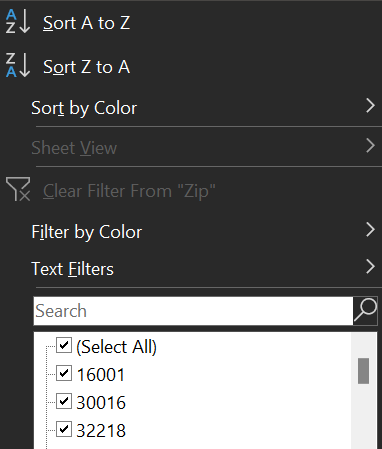This screenshot has width=382, height=449.
Task: Expand the Filter by Color submenu arrow
Action: pyautogui.click(x=370, y=230)
